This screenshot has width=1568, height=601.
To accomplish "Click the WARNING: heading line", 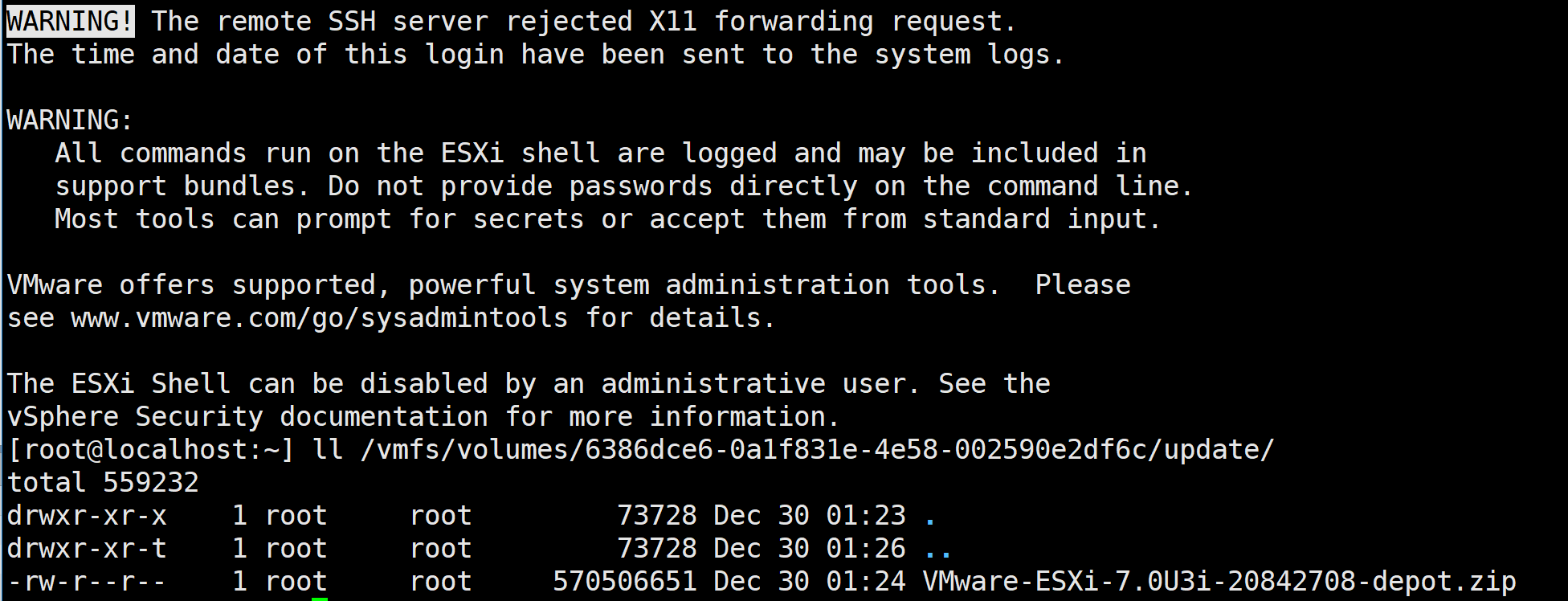I will 71,121.
